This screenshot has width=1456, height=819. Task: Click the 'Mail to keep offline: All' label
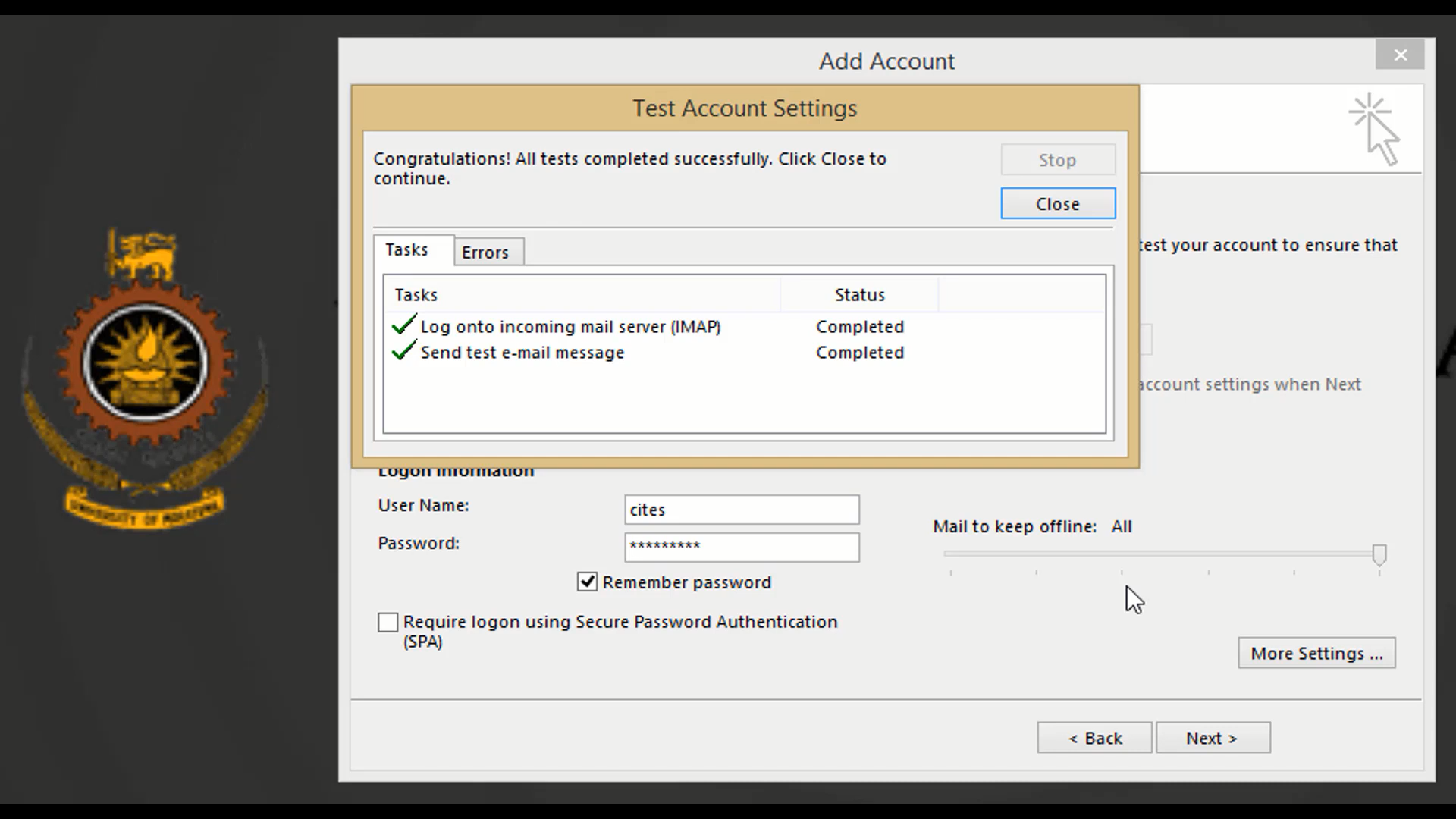1032,526
